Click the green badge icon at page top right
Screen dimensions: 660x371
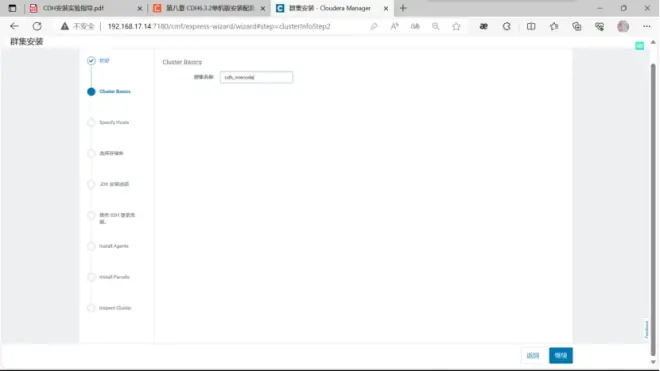640,45
